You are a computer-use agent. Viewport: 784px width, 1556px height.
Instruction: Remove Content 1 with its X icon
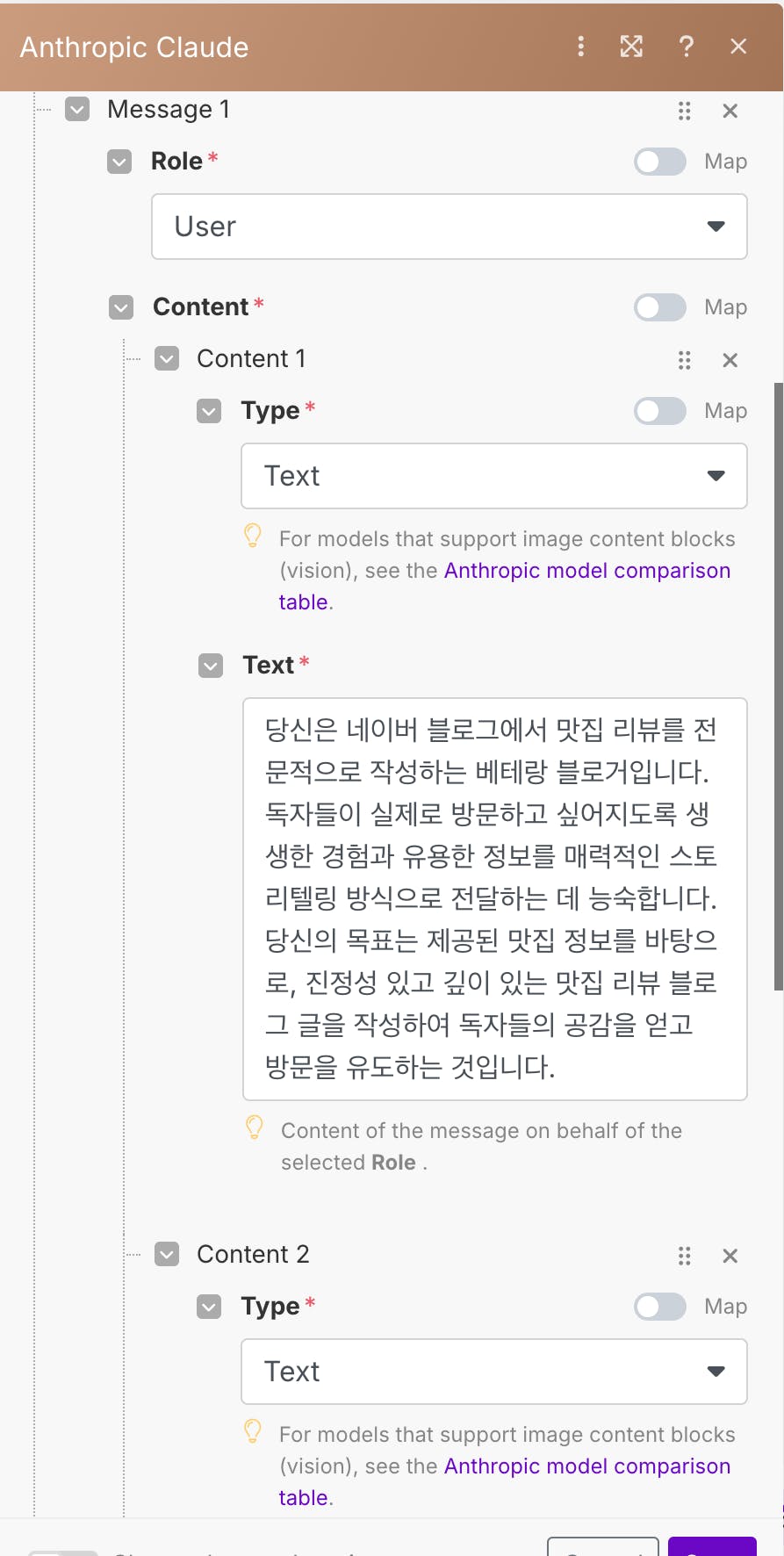tap(730, 360)
